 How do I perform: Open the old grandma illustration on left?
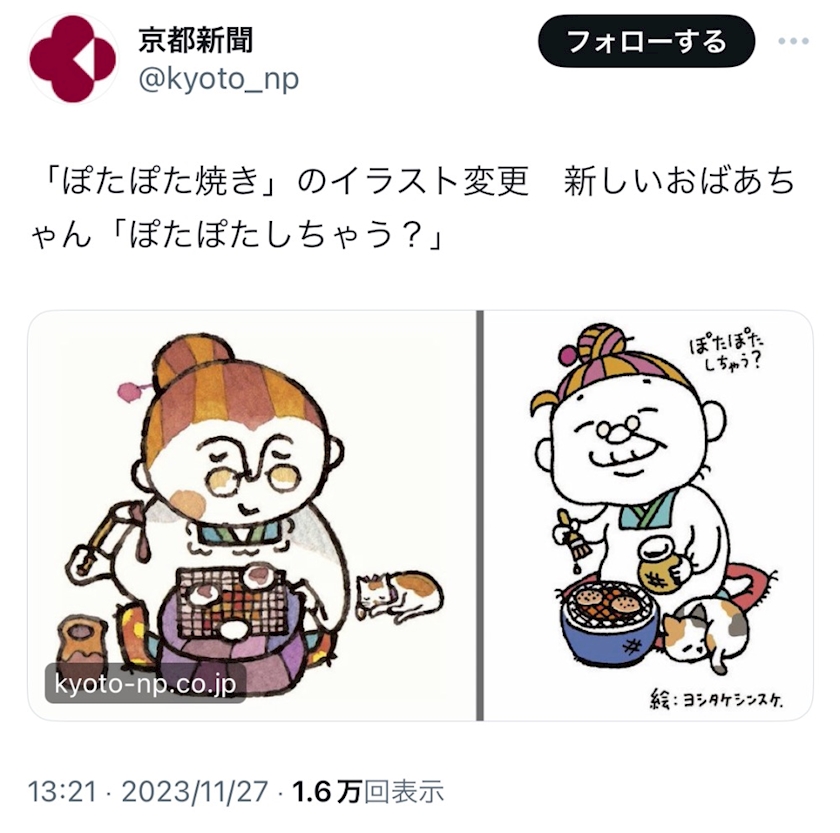pyautogui.click(x=252, y=515)
